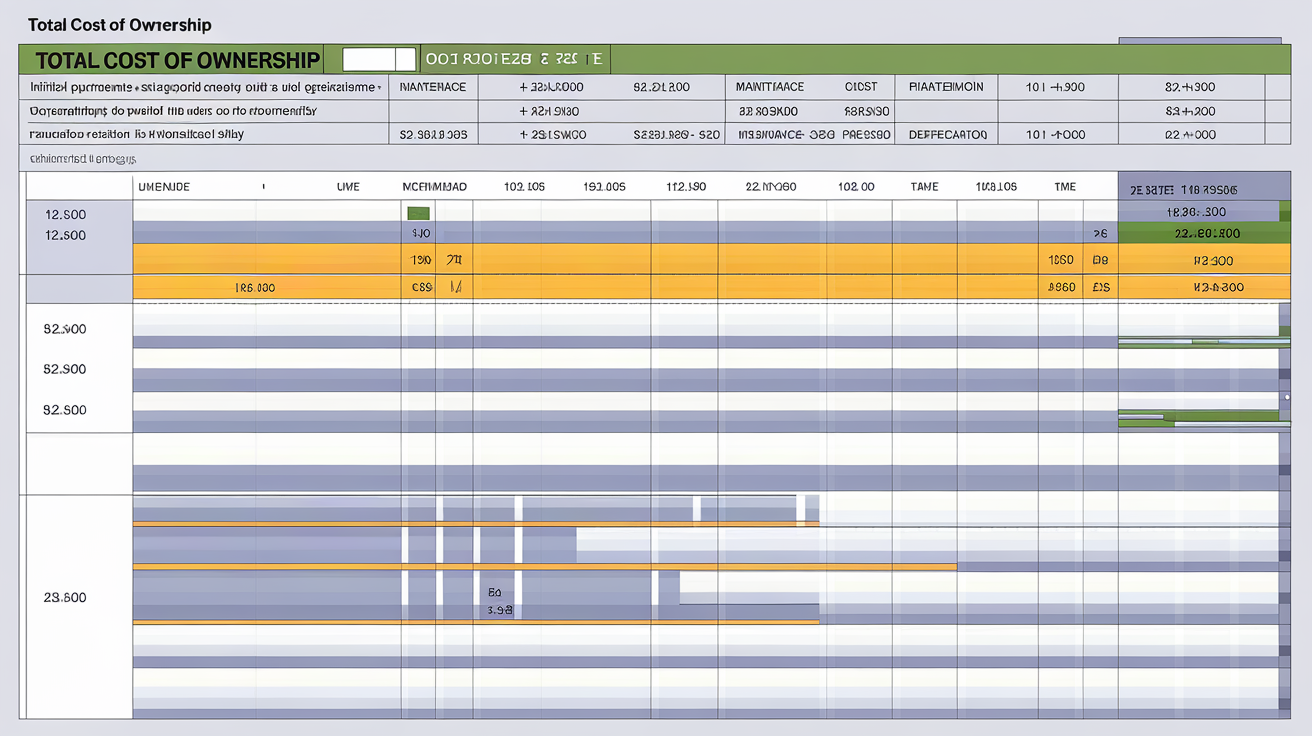Image resolution: width=1312 pixels, height=736 pixels.
Task: Click the 'MCFIMMJAD' column header
Action: pos(434,187)
